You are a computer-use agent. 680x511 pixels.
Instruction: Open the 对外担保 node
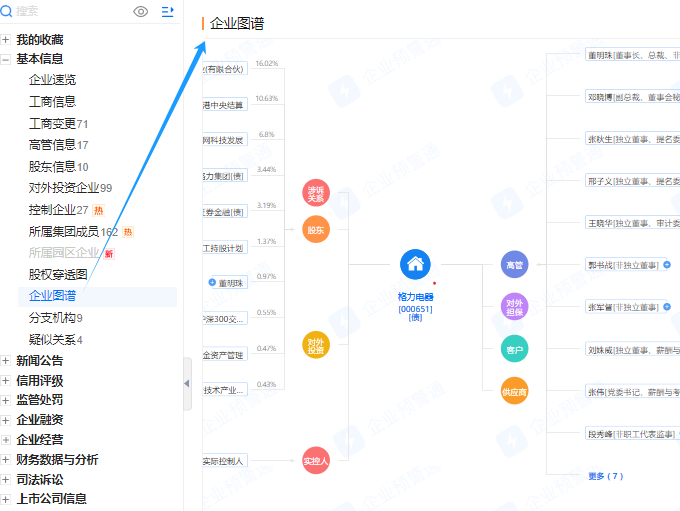point(514,307)
